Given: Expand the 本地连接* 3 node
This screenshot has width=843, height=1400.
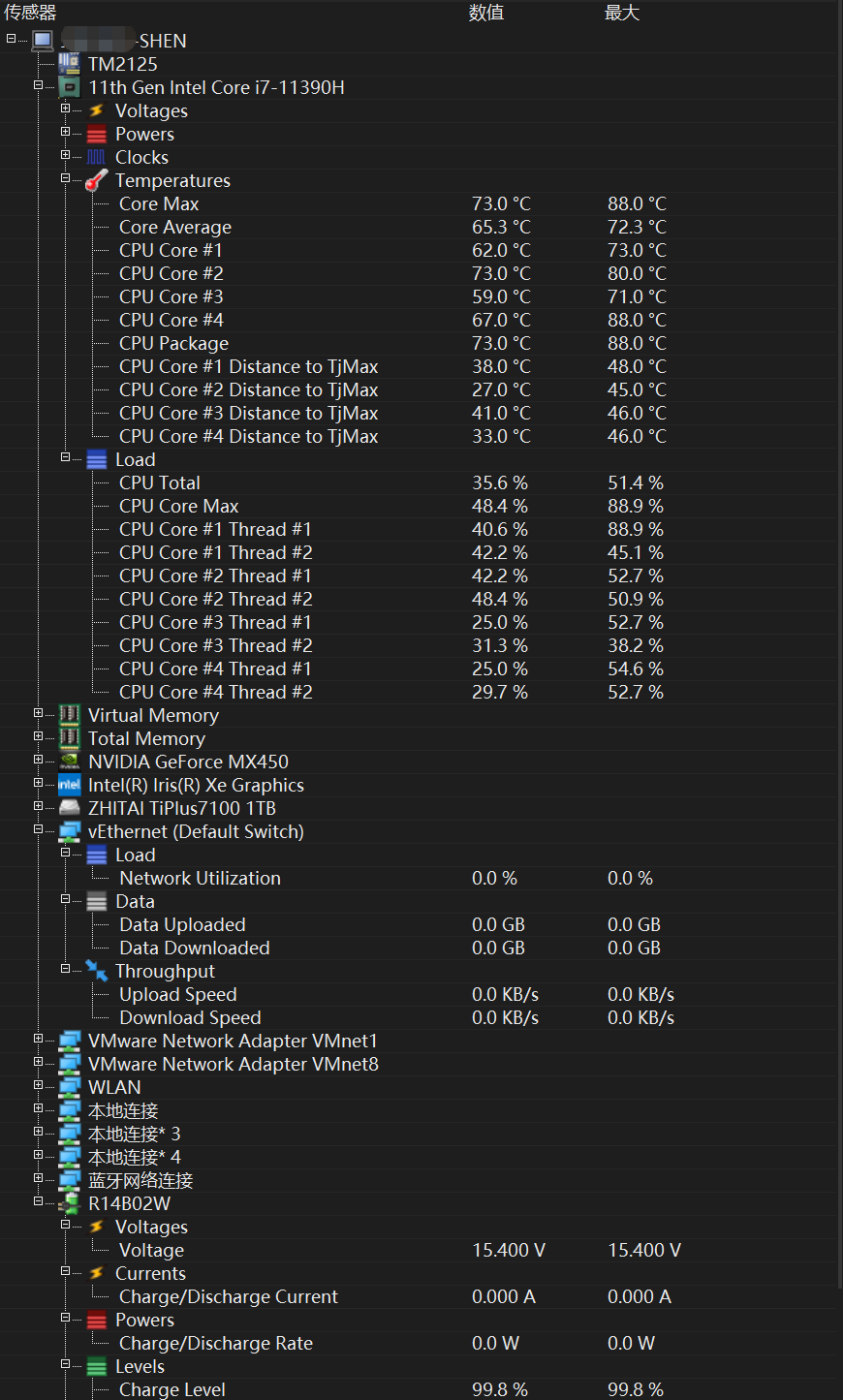Looking at the screenshot, I should (x=38, y=1132).
